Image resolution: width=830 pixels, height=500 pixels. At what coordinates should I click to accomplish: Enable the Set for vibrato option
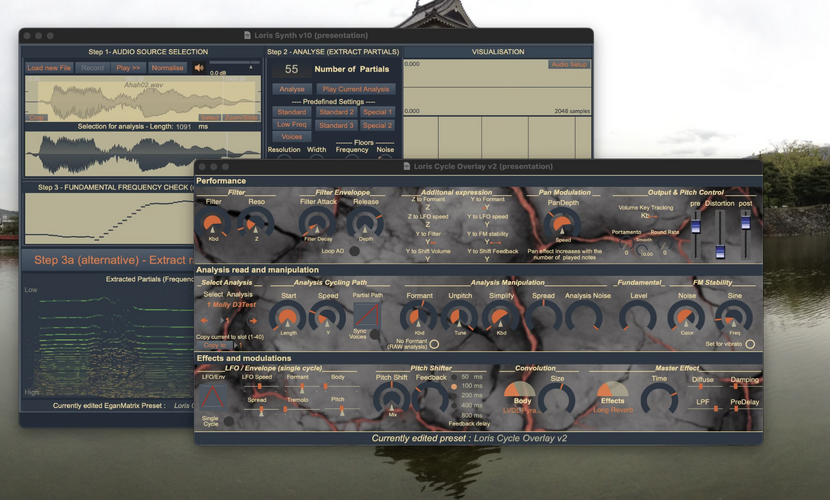pos(750,344)
